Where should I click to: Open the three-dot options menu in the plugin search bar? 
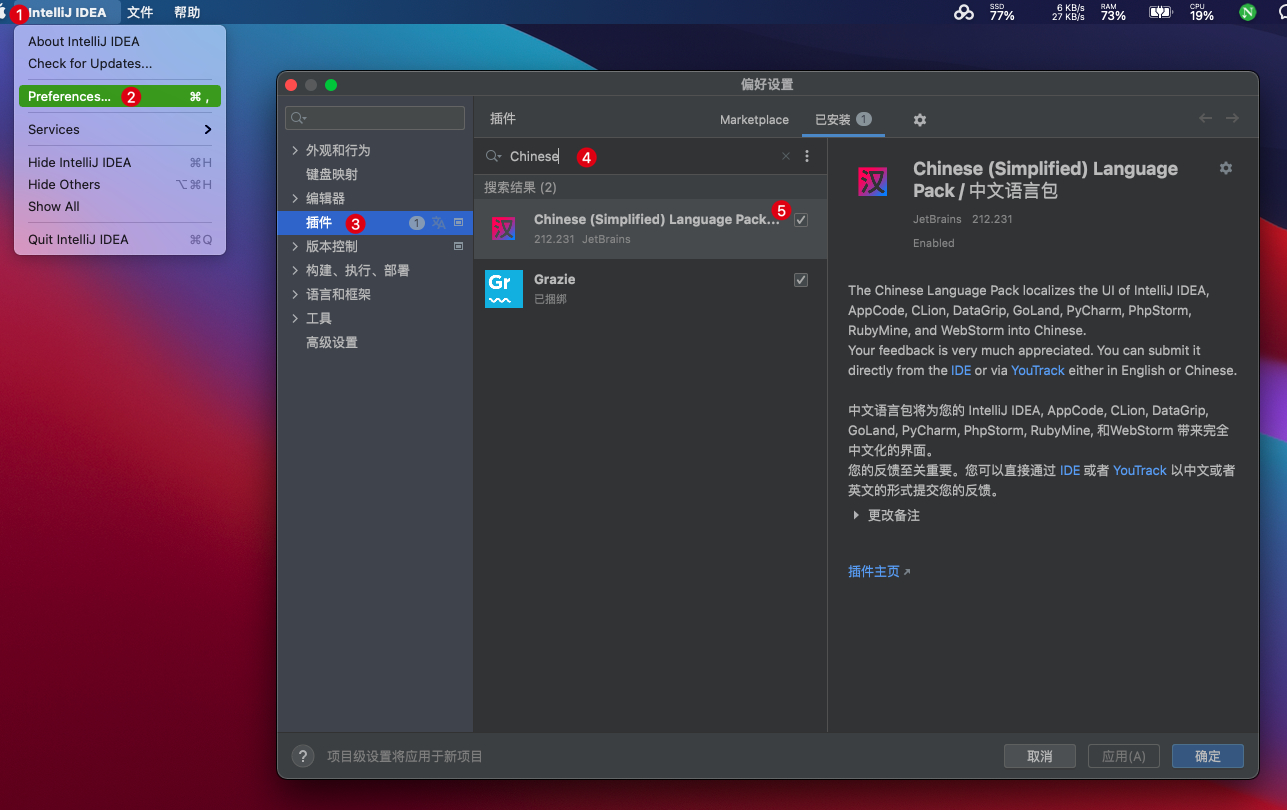pos(807,156)
